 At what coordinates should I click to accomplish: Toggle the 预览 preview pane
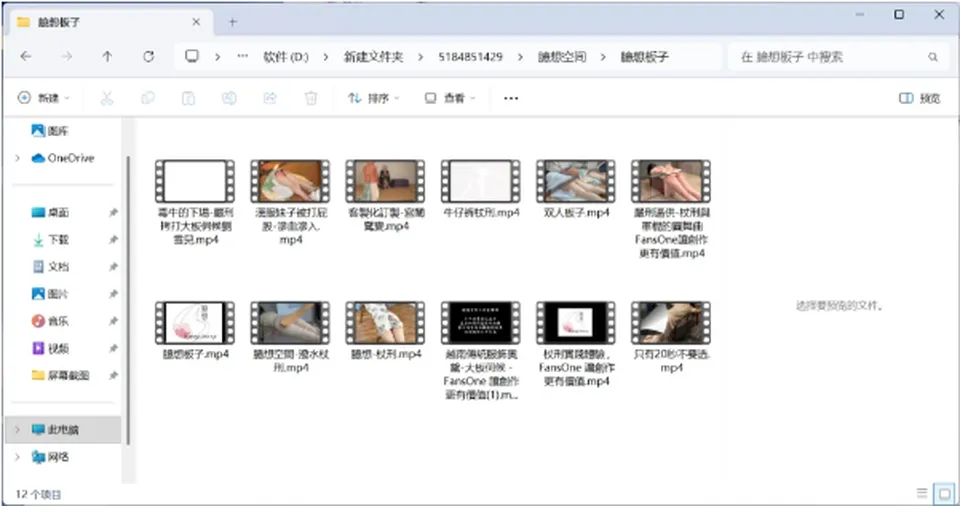tap(920, 98)
